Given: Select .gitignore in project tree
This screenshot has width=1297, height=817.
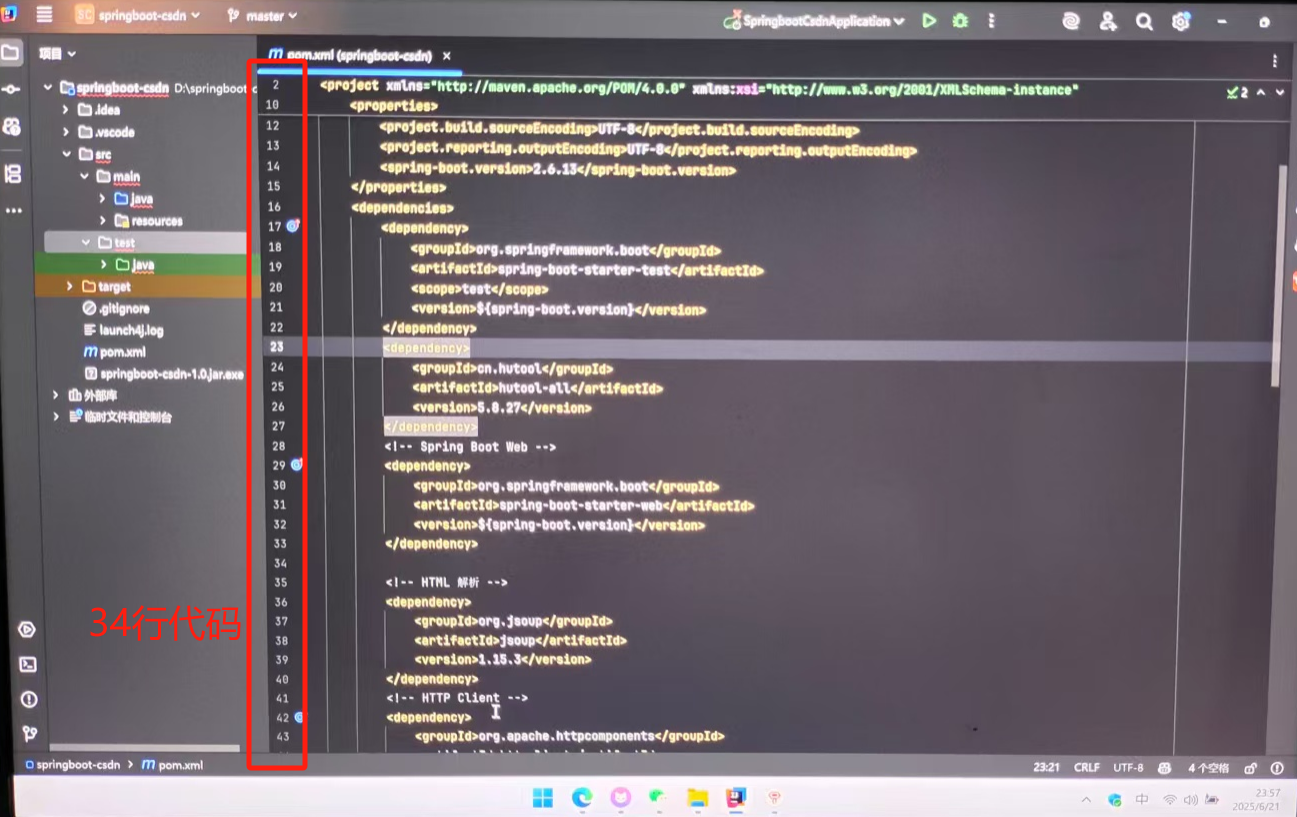Looking at the screenshot, I should pos(116,308).
